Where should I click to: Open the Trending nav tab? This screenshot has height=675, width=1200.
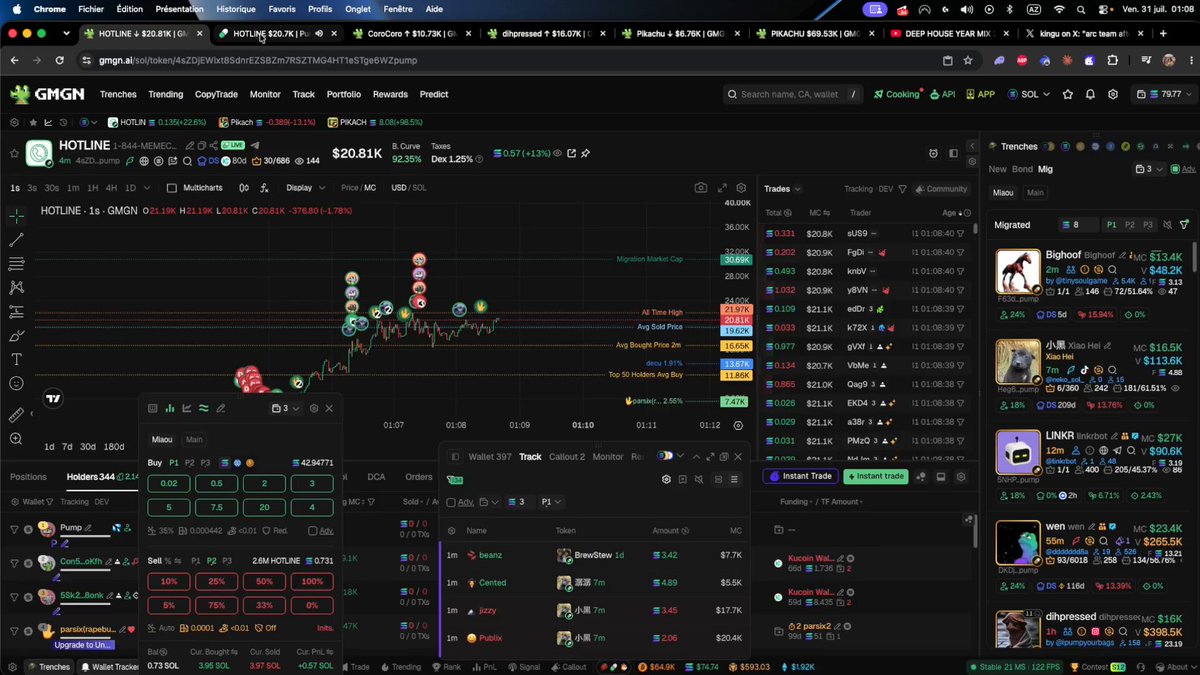click(x=166, y=94)
